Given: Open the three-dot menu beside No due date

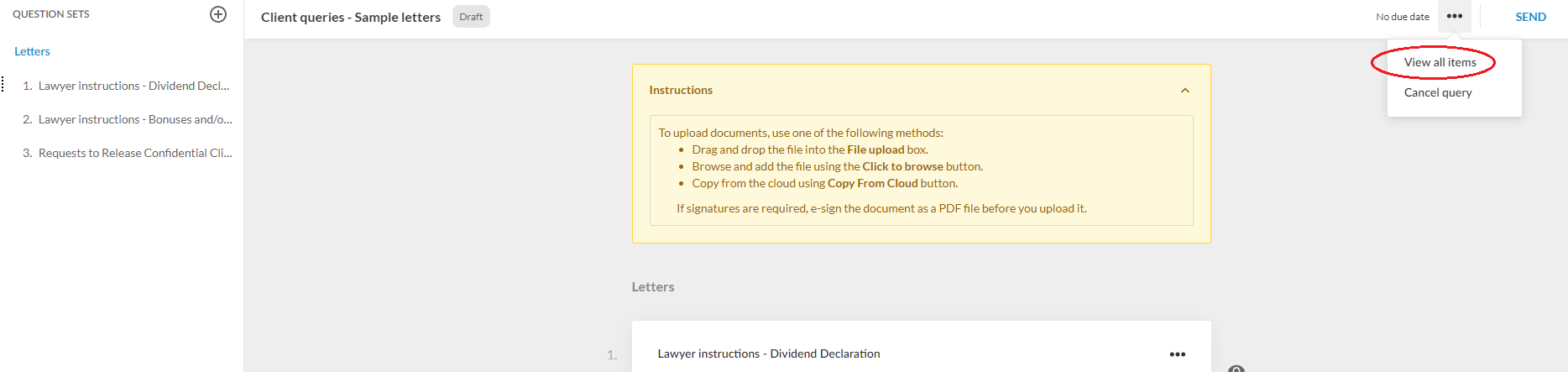Looking at the screenshot, I should pyautogui.click(x=1454, y=17).
